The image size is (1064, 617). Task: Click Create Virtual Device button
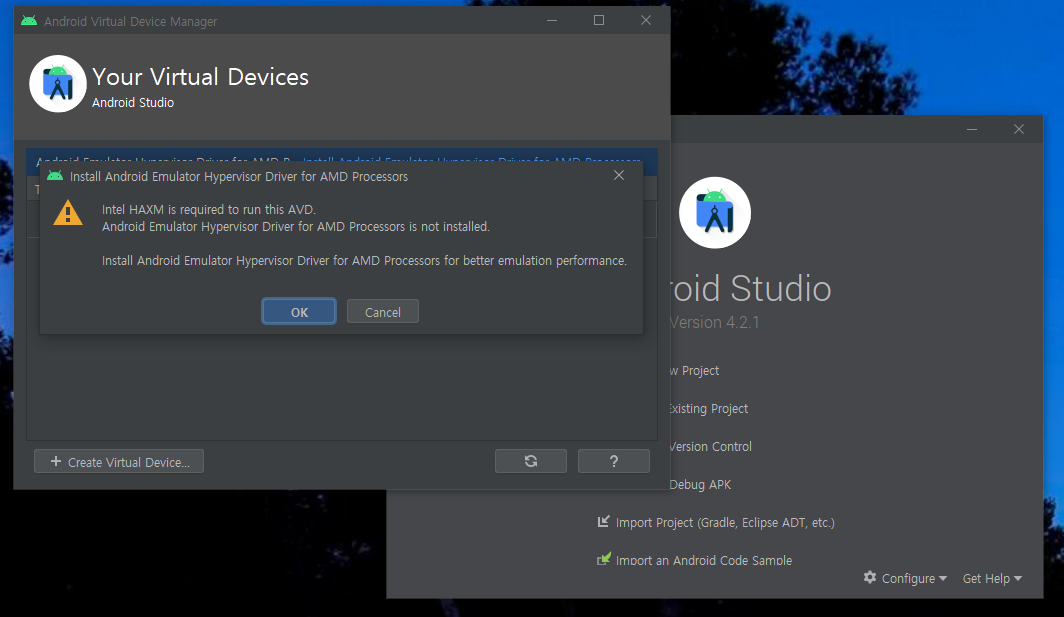pyautogui.click(x=119, y=462)
